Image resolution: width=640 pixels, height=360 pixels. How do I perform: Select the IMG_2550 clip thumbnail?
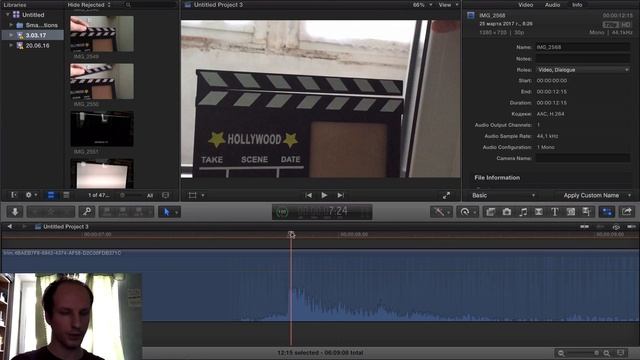point(102,81)
